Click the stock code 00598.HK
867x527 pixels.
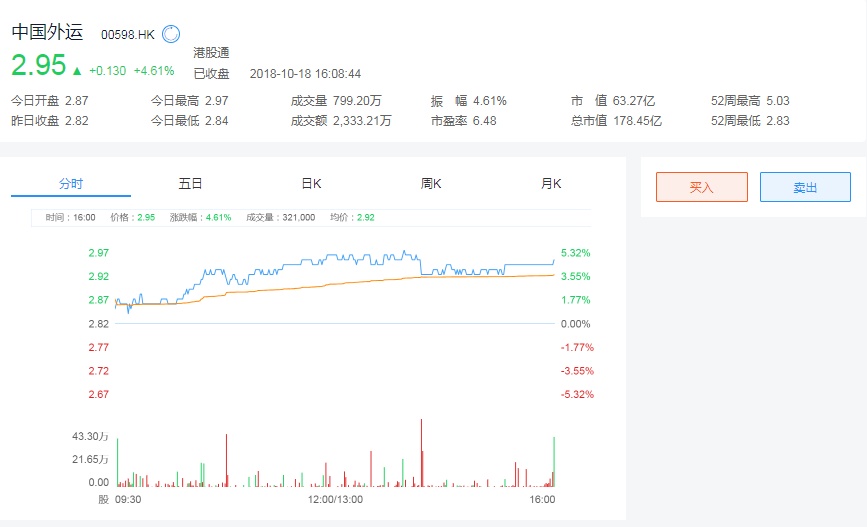[x=128, y=34]
